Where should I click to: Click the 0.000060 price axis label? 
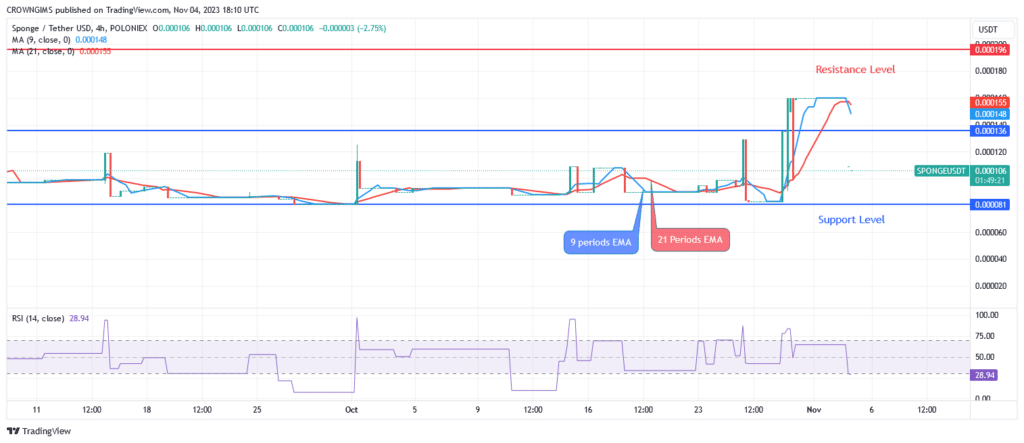[991, 233]
